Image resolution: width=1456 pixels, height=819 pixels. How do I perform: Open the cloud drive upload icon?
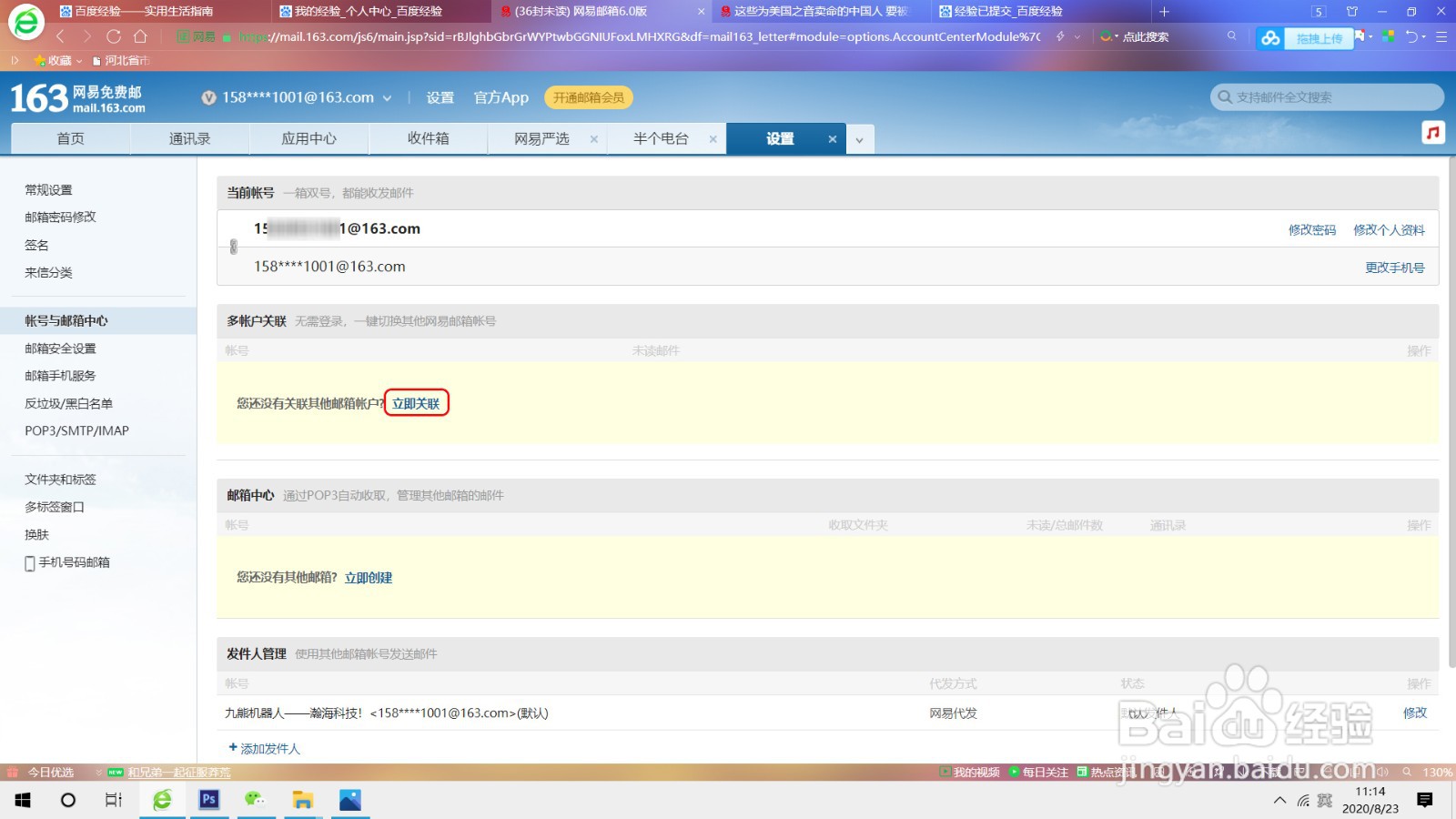(1270, 38)
